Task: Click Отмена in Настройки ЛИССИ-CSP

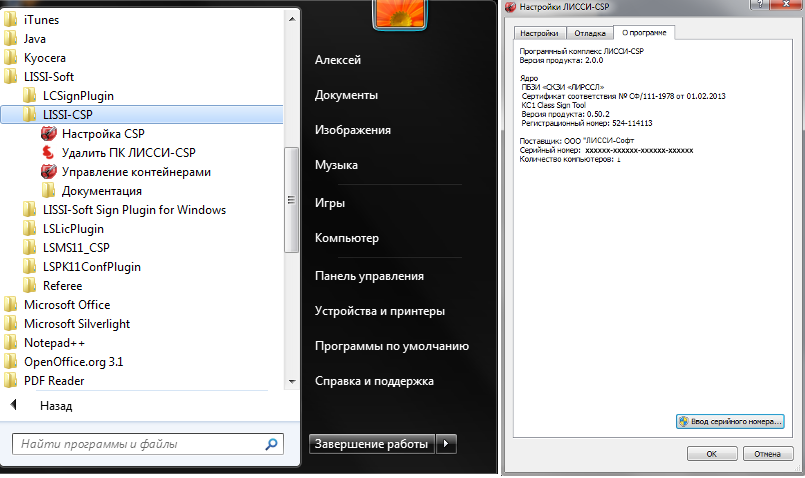Action: tap(768, 454)
